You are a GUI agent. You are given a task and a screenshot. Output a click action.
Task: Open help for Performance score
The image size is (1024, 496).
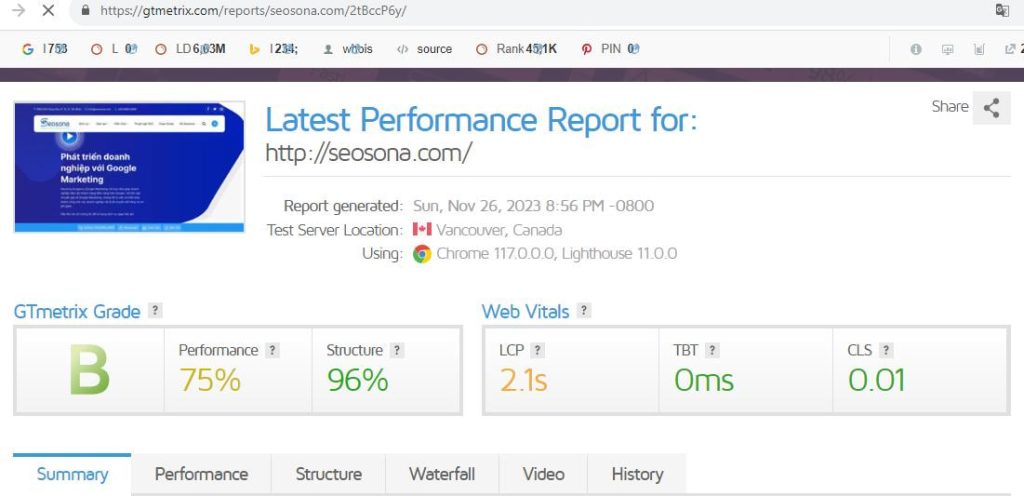(x=272, y=350)
